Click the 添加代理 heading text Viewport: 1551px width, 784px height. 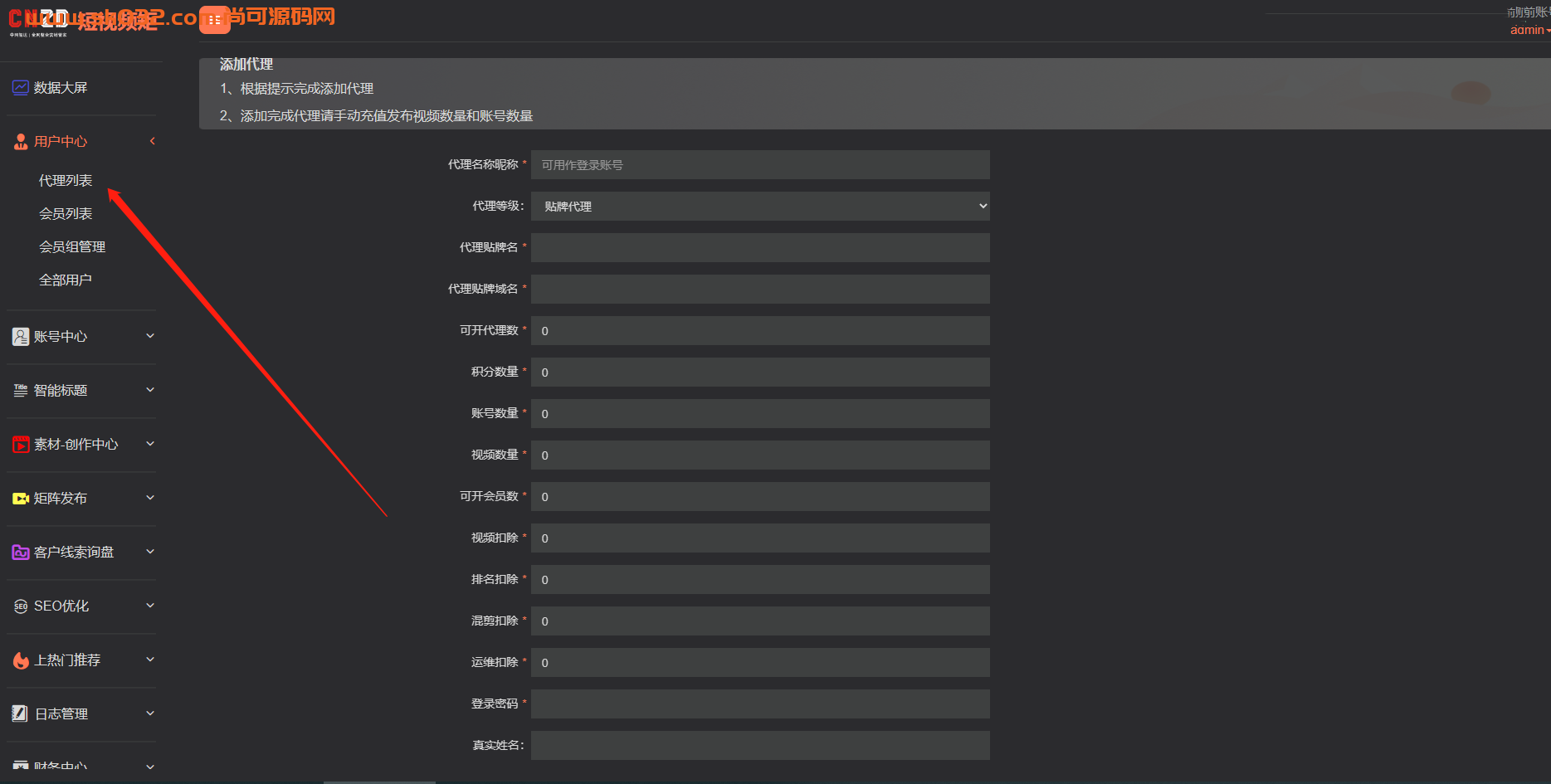click(x=246, y=65)
